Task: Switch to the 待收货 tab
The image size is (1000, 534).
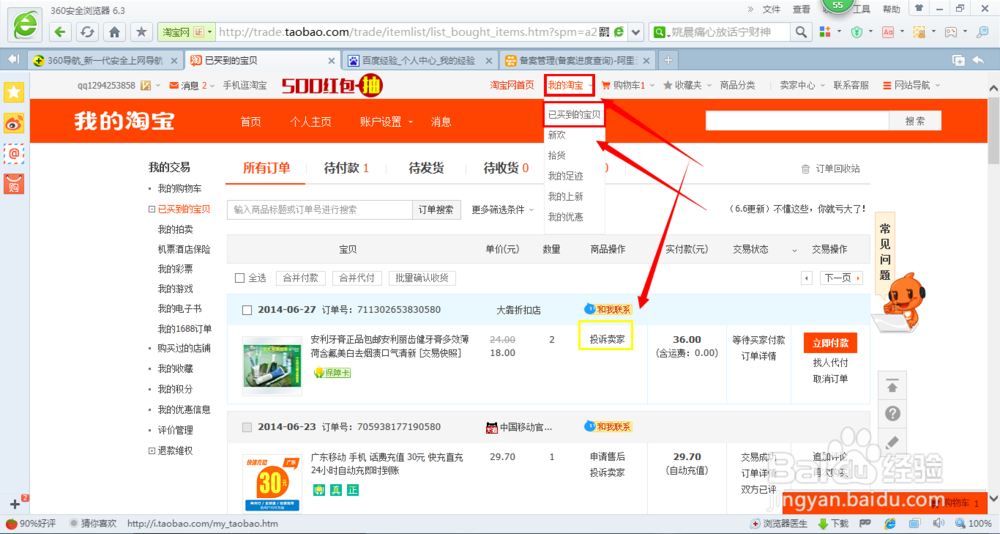Action: (x=505, y=168)
